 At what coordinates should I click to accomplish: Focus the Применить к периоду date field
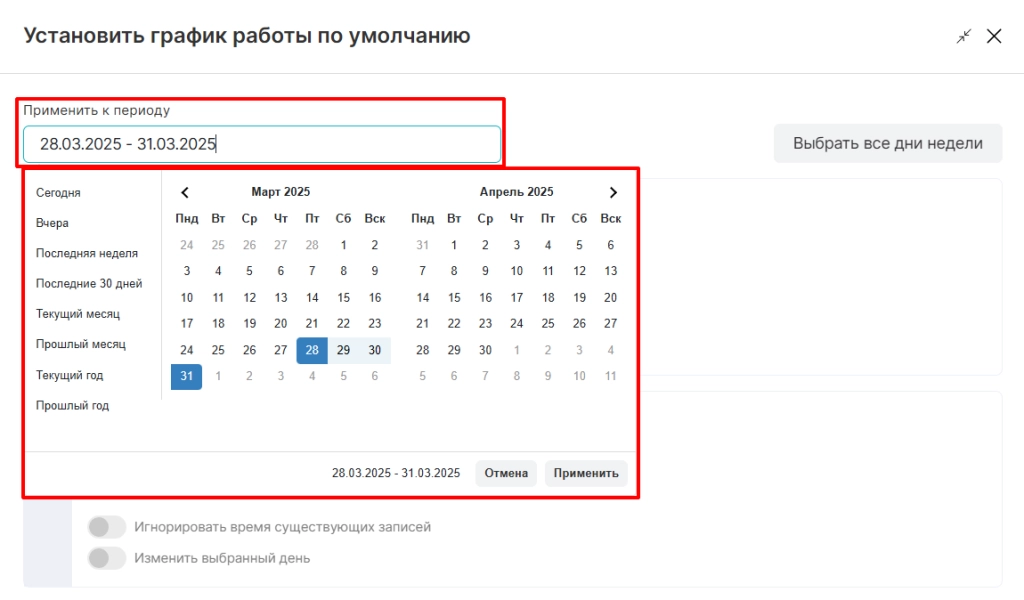(x=262, y=144)
